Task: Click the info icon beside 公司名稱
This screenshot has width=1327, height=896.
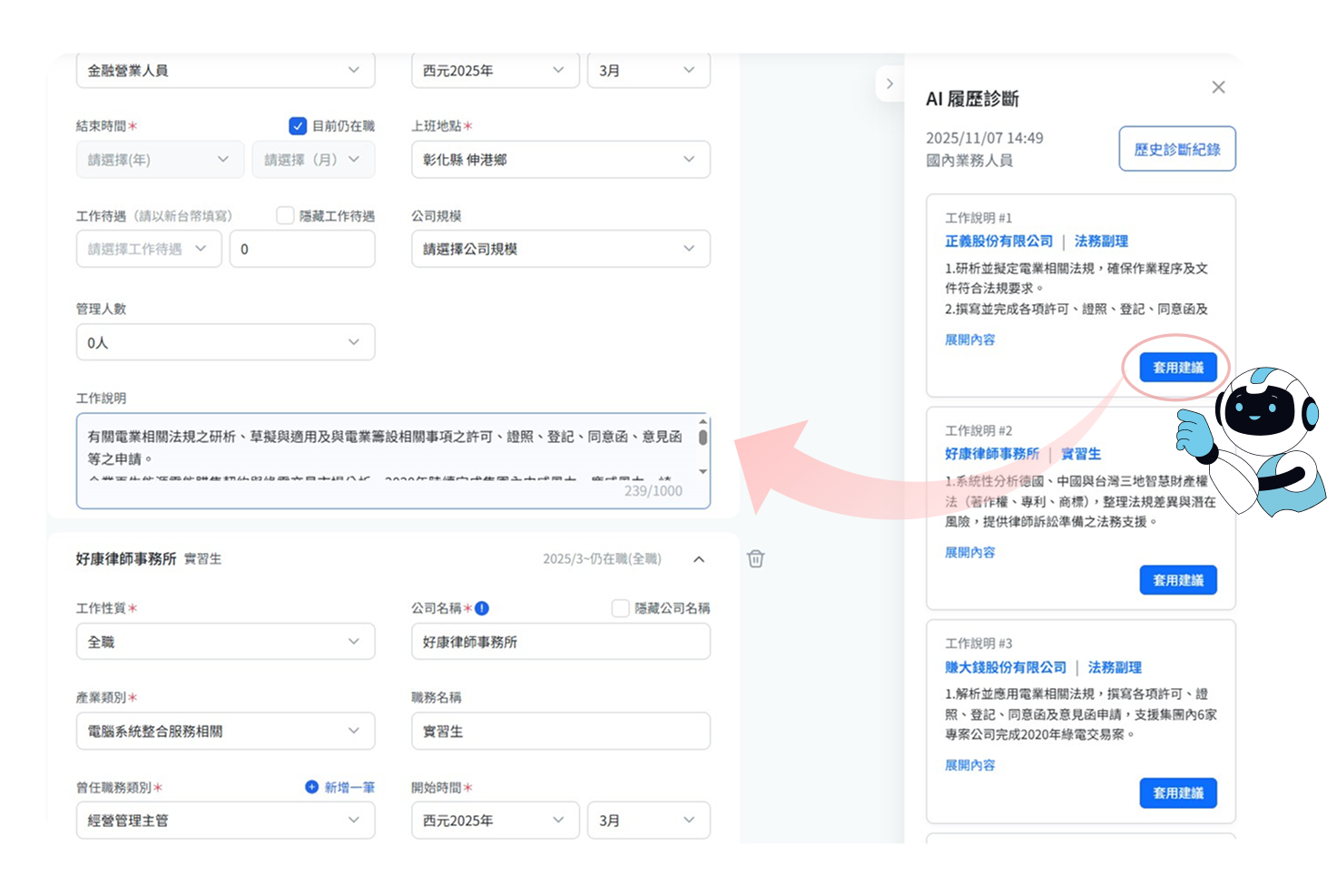Action: (482, 608)
